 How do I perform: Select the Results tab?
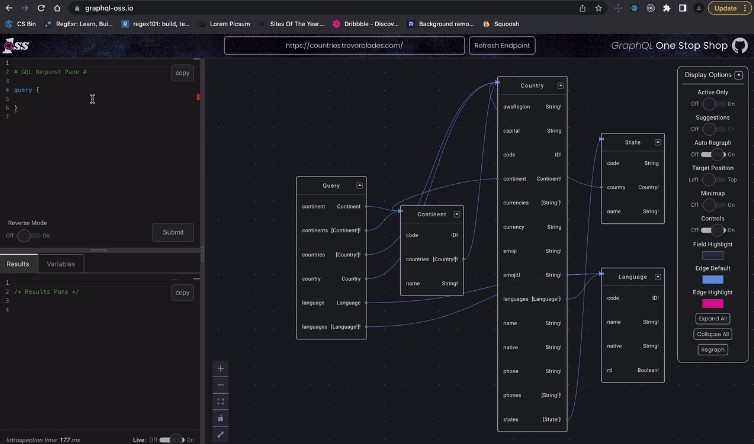click(19, 264)
